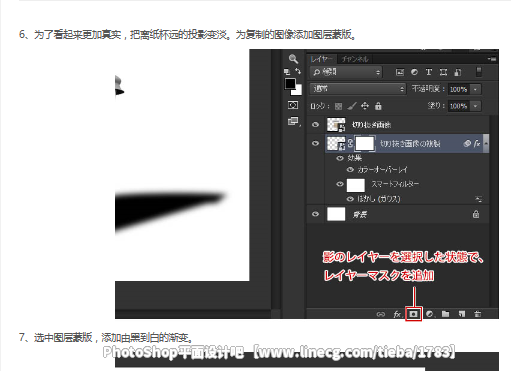Select the Zoom magnifier tool
Screen dimensions: 511x371
(x=293, y=59)
